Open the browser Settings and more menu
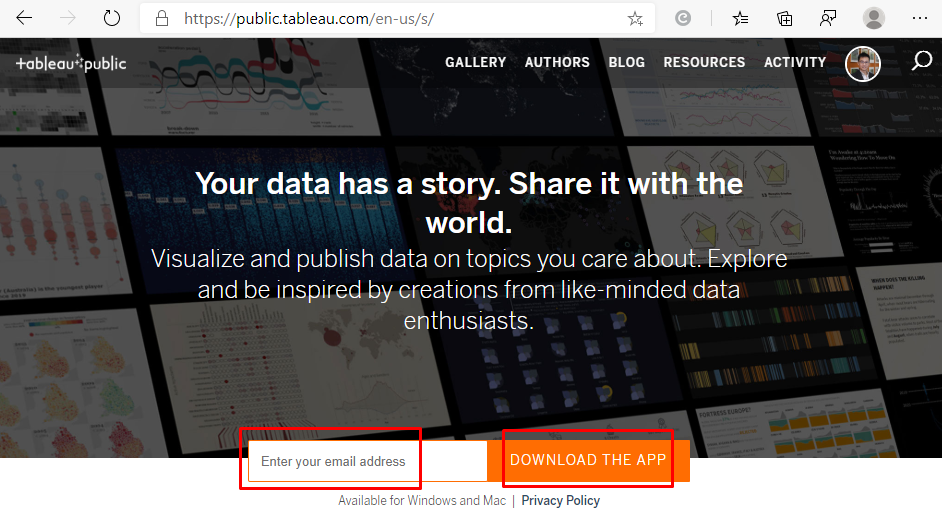Viewport: 942px width, 514px height. [920, 18]
